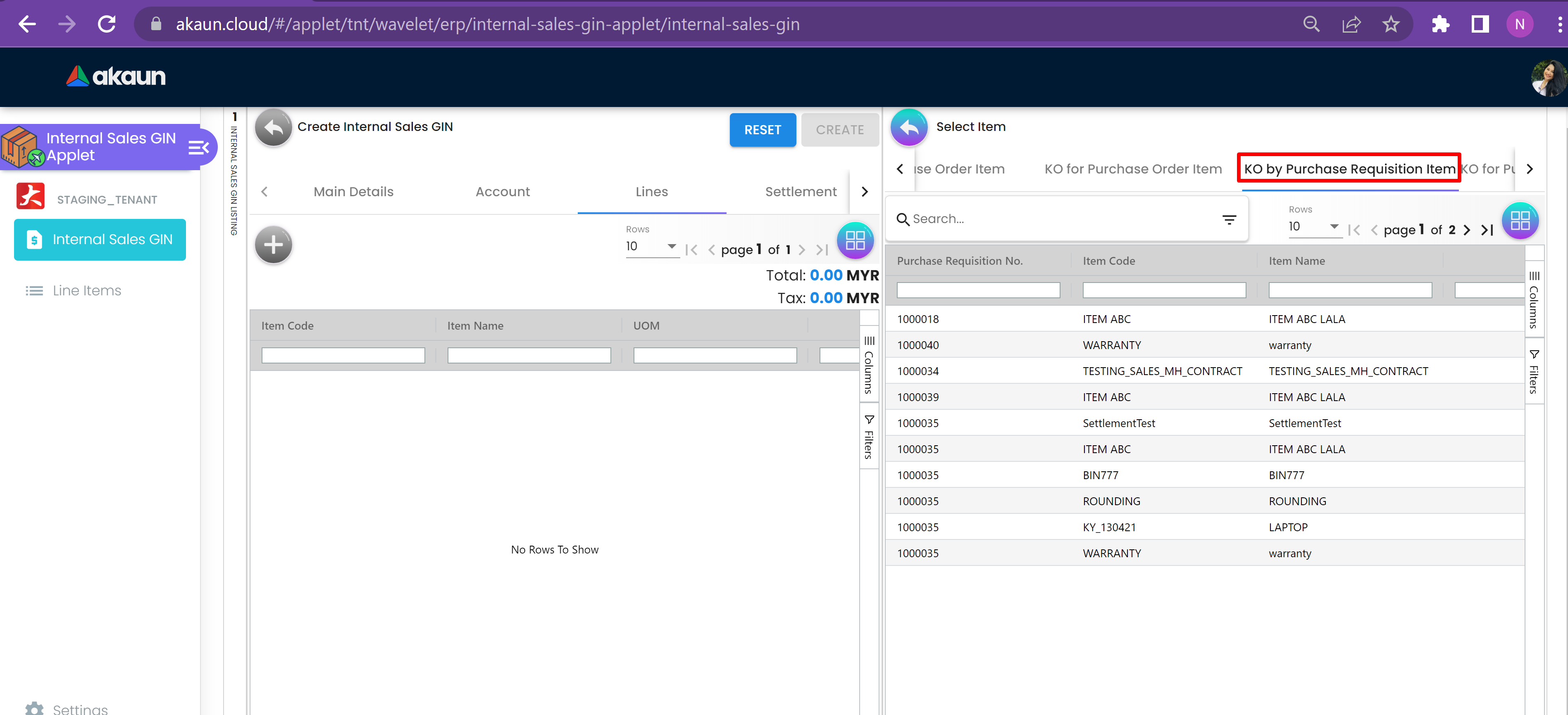Switch to the Settlement tab
The height and width of the screenshot is (715, 1568).
pyautogui.click(x=801, y=192)
